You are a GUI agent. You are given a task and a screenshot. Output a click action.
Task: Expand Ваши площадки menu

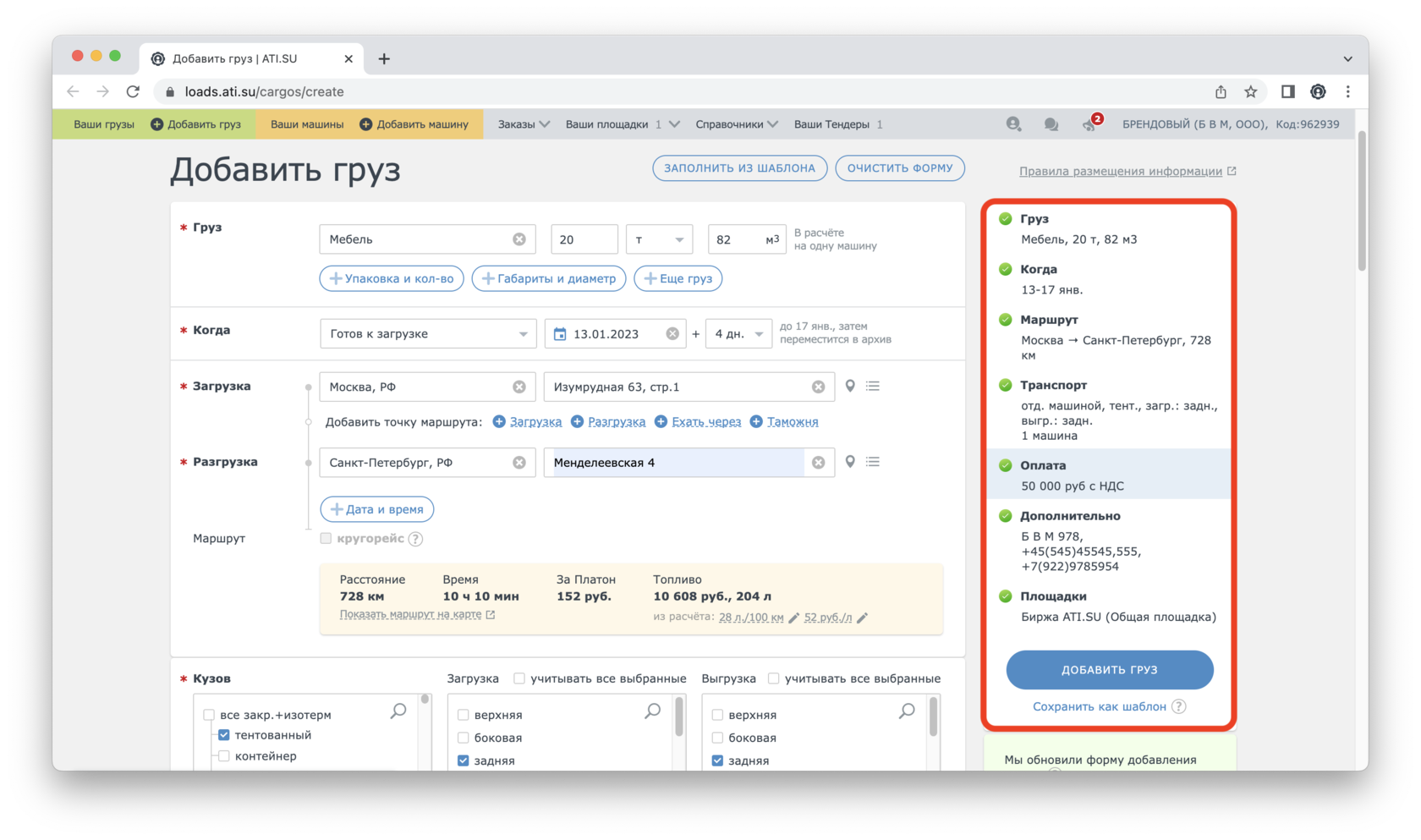coord(622,124)
